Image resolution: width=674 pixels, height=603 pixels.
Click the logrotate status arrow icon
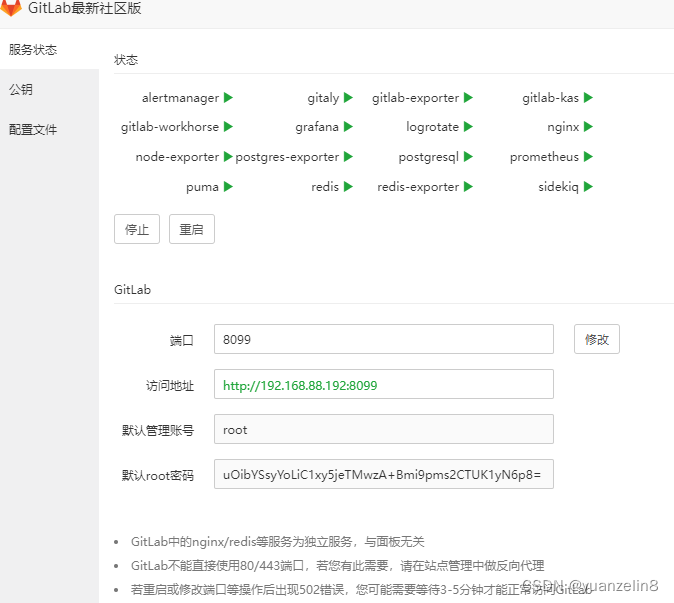click(x=468, y=126)
